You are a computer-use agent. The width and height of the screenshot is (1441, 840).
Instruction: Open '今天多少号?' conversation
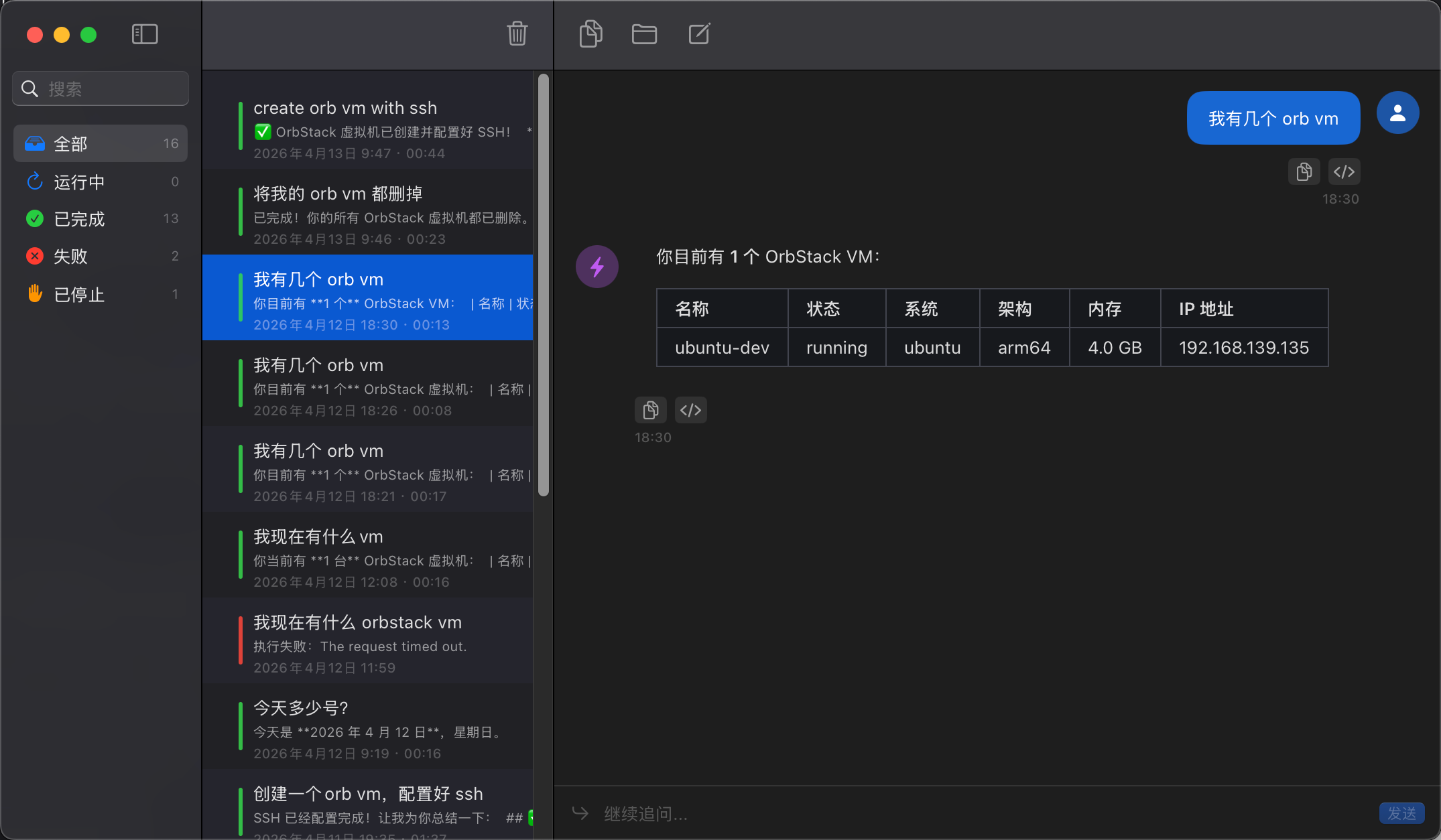pyautogui.click(x=368, y=726)
